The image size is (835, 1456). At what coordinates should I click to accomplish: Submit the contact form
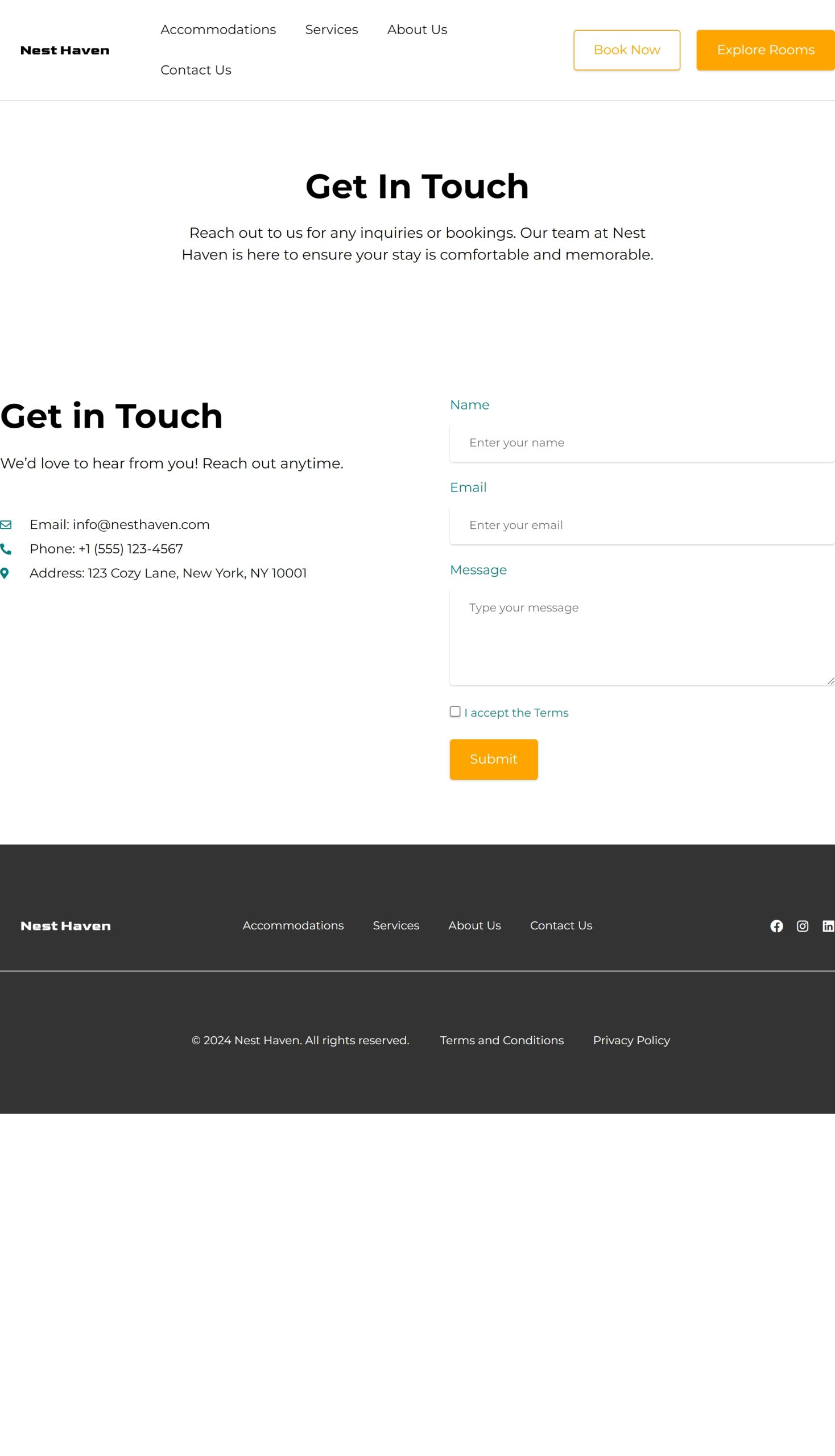[493, 759]
